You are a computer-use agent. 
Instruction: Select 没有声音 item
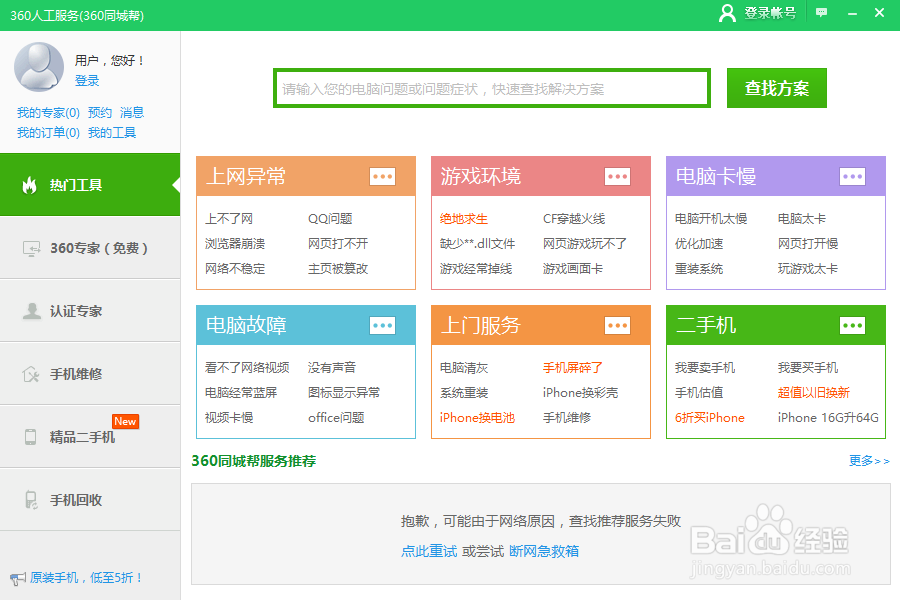[332, 367]
